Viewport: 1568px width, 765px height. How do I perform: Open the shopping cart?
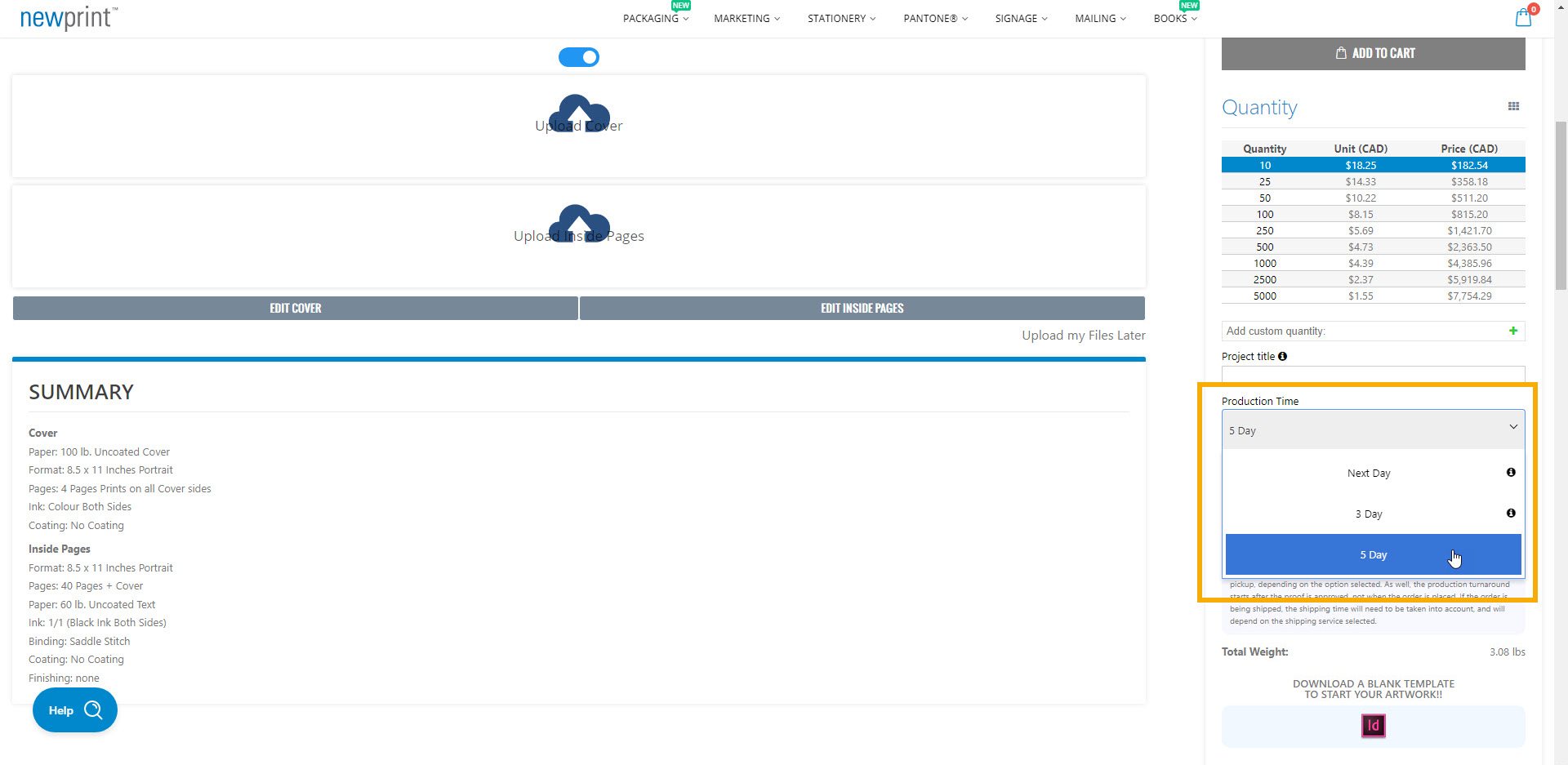[x=1522, y=17]
